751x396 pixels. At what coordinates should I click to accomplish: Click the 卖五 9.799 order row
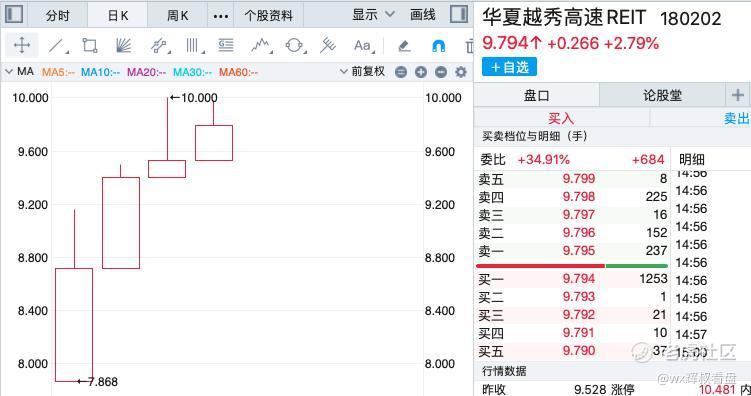click(572, 179)
